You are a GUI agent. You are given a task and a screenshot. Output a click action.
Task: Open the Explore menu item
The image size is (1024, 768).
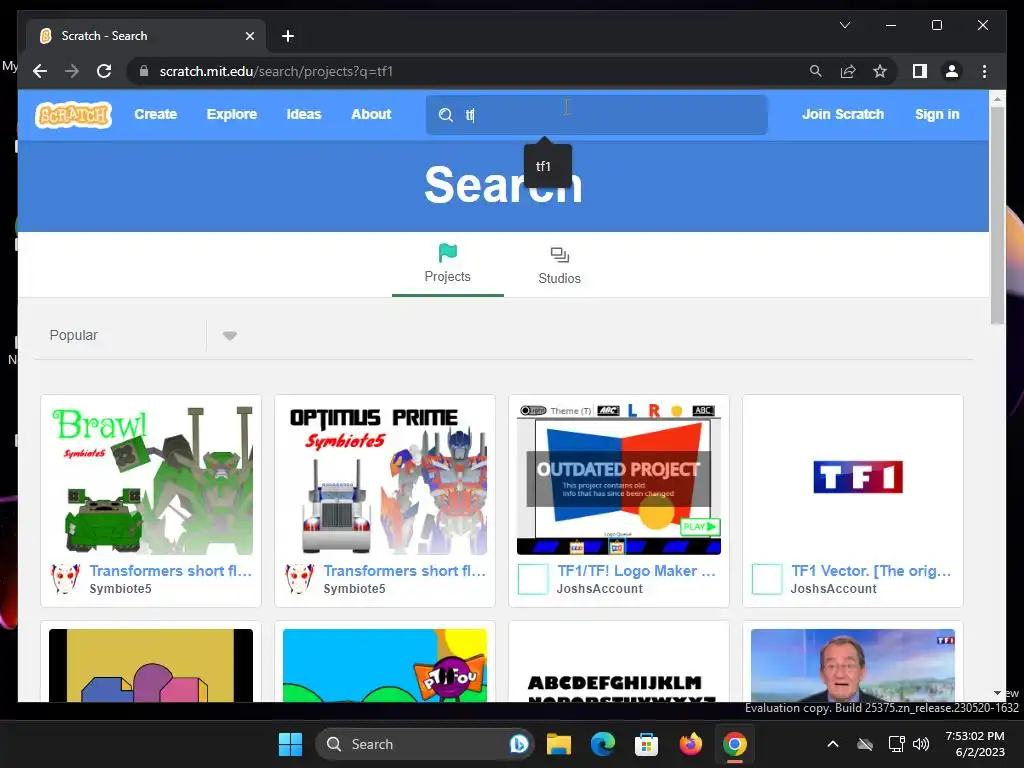point(232,114)
